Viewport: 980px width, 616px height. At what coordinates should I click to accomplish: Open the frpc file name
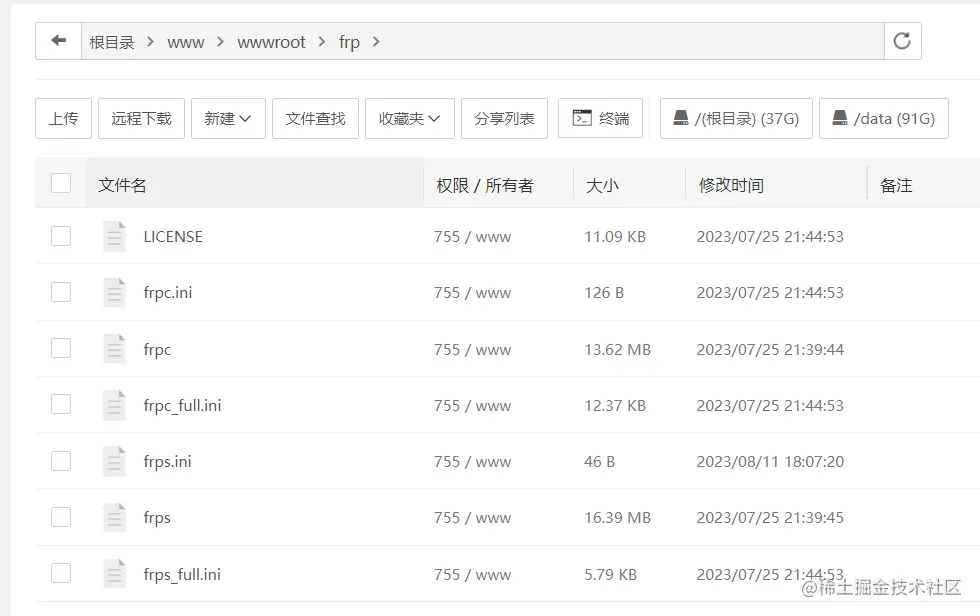point(157,349)
